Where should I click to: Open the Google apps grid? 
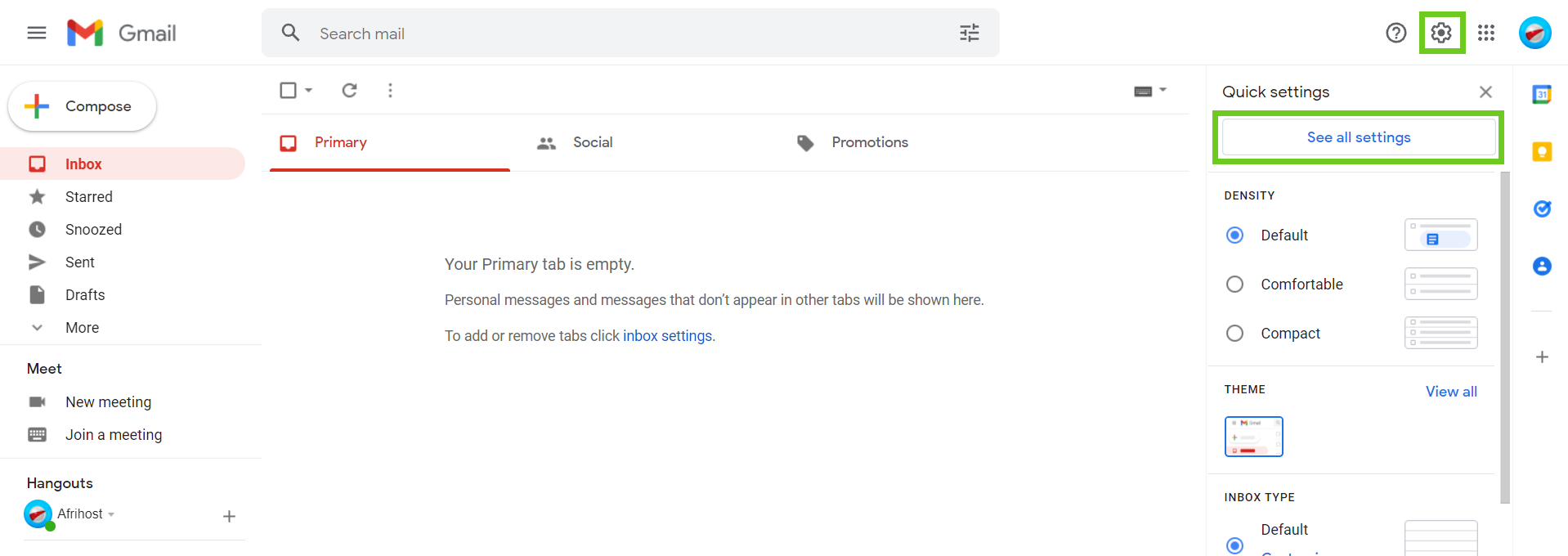pos(1486,33)
